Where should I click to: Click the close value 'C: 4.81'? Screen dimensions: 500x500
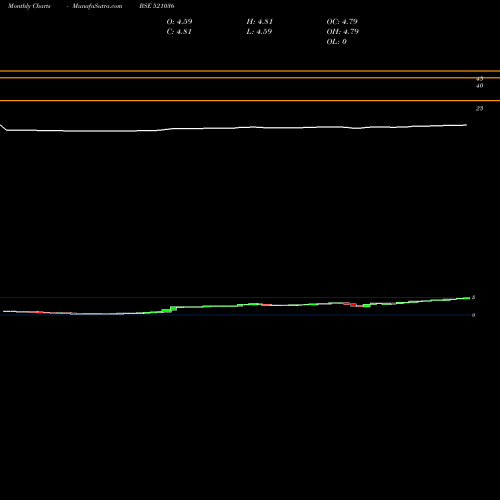coord(179,32)
